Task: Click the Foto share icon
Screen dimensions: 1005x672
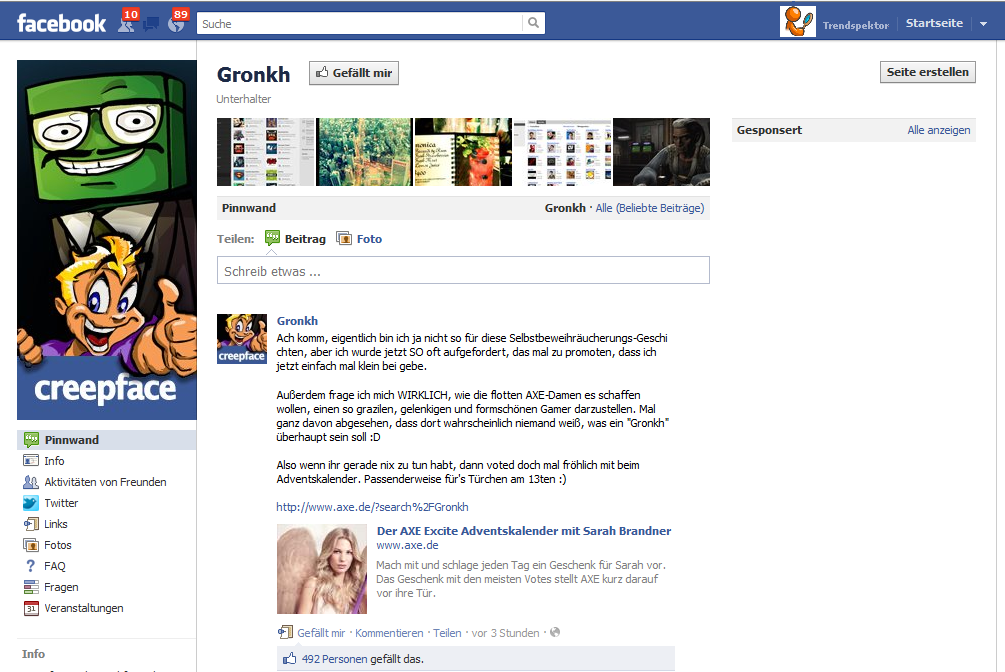Action: 344,239
